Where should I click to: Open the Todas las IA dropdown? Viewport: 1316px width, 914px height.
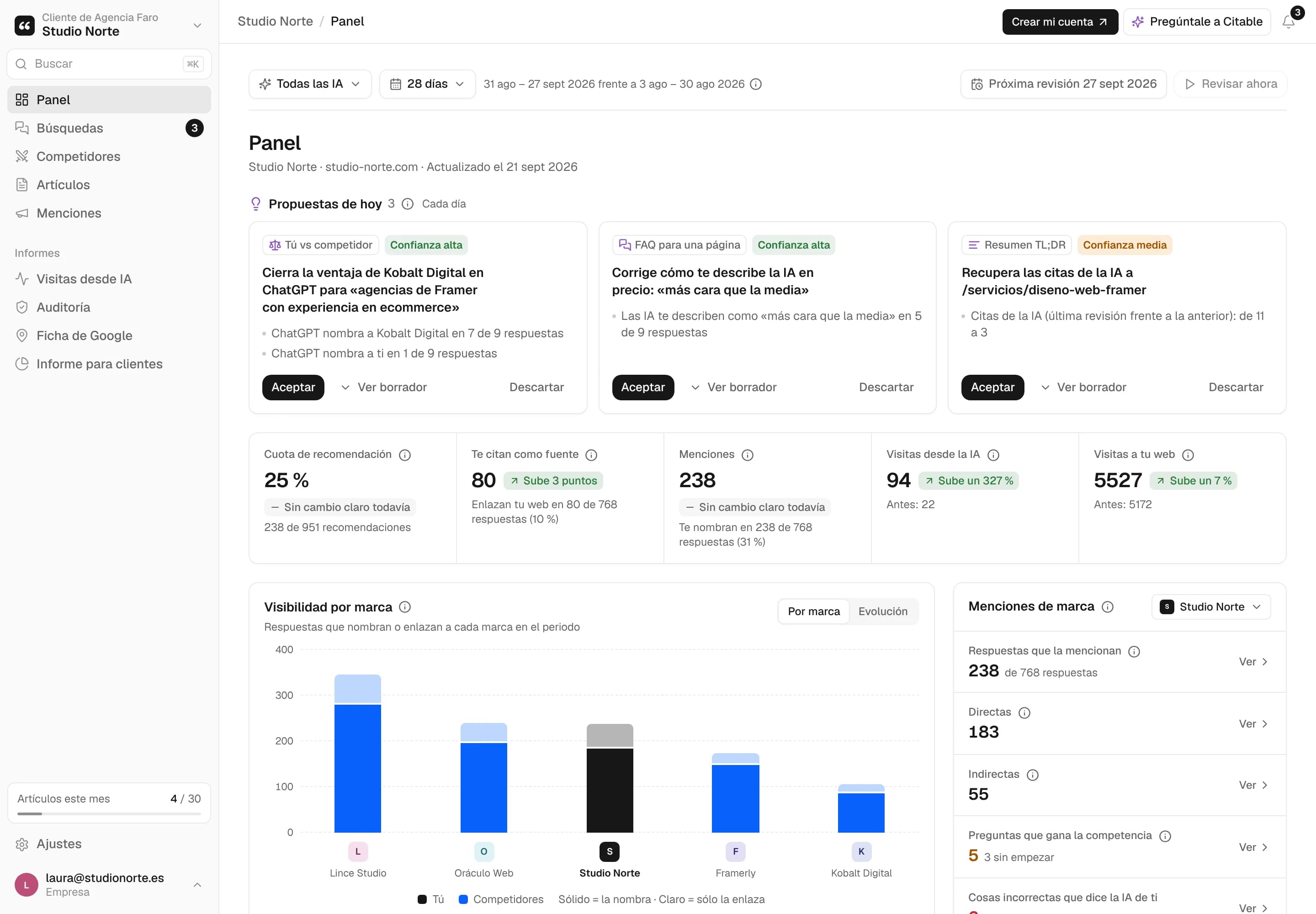coord(310,84)
